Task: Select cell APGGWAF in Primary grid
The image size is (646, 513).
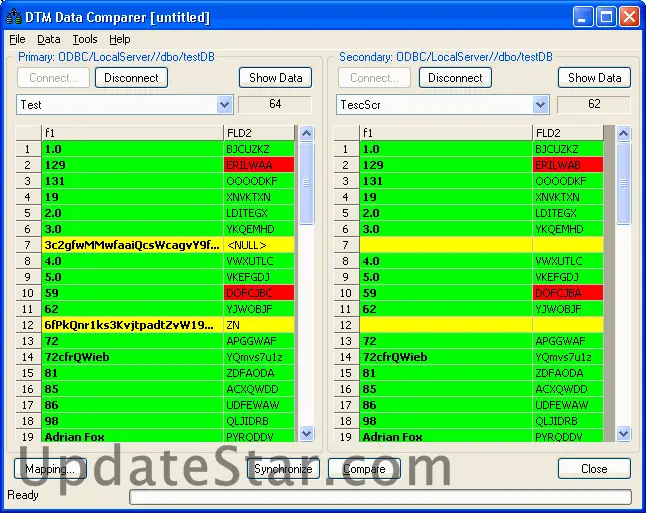Action: [x=259, y=341]
